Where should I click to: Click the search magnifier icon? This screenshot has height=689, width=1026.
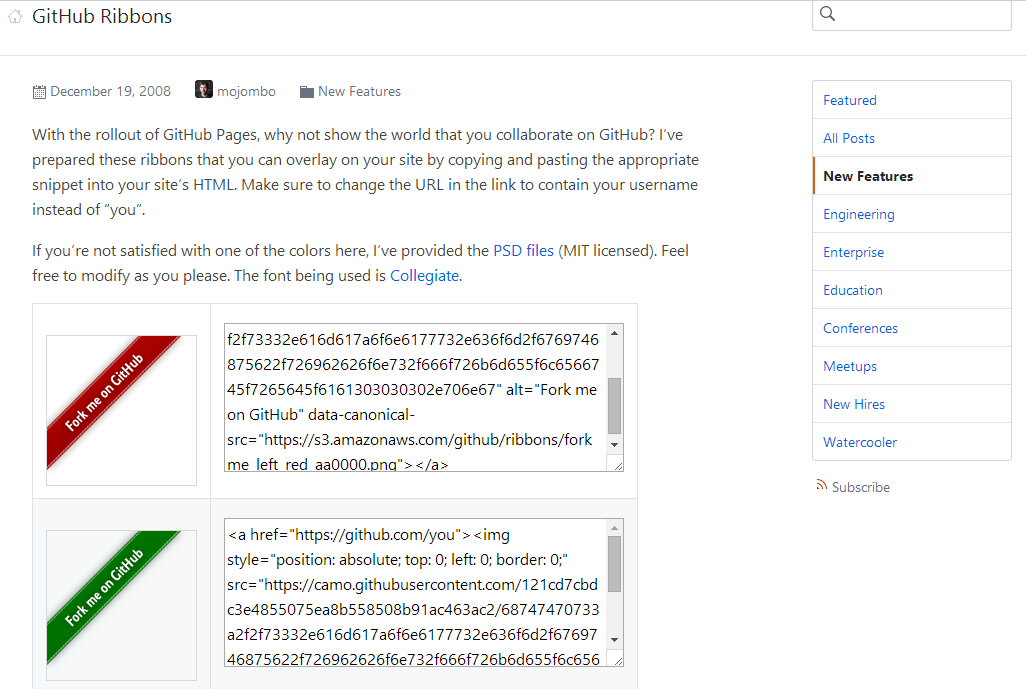coord(827,14)
